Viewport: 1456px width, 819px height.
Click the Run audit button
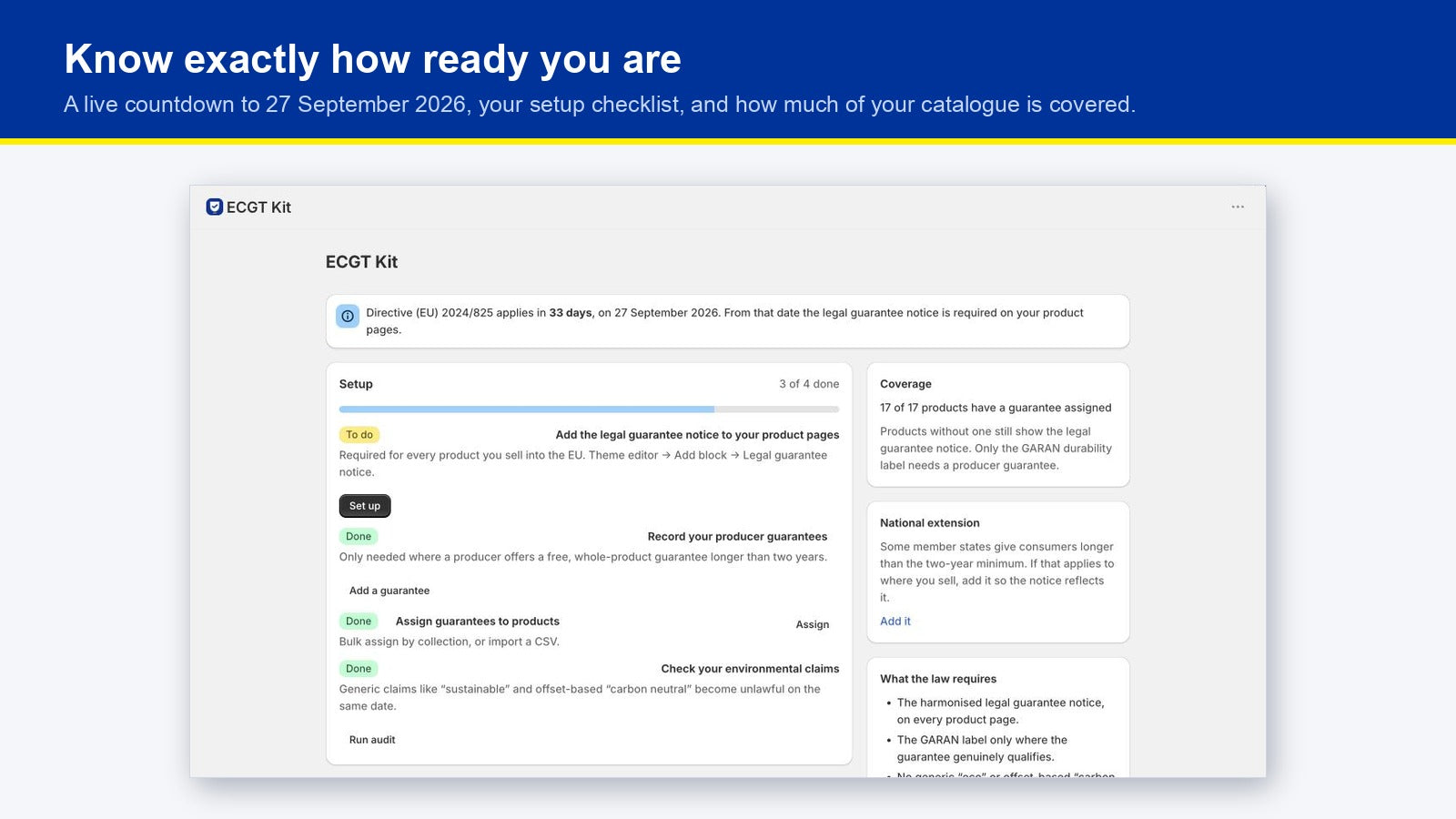[x=372, y=740]
